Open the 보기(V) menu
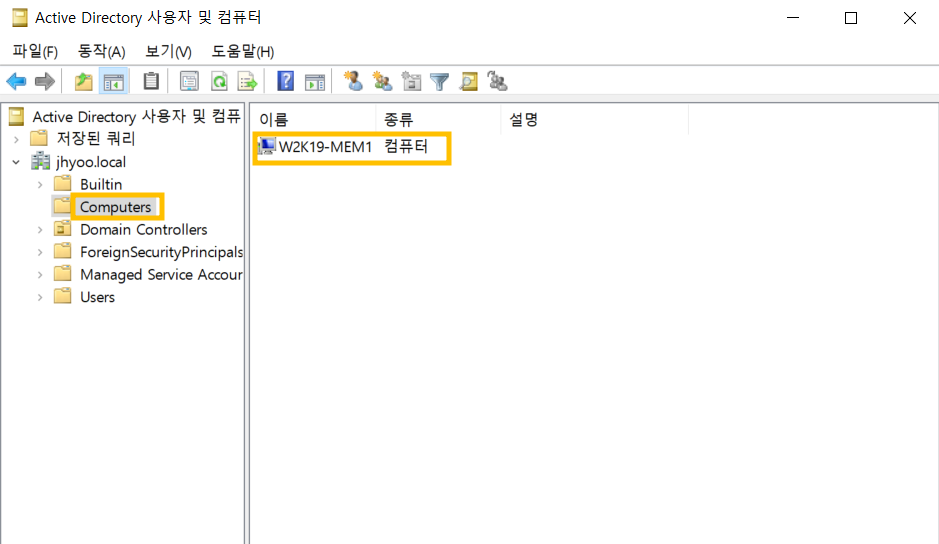The image size is (939, 544). coord(168,52)
